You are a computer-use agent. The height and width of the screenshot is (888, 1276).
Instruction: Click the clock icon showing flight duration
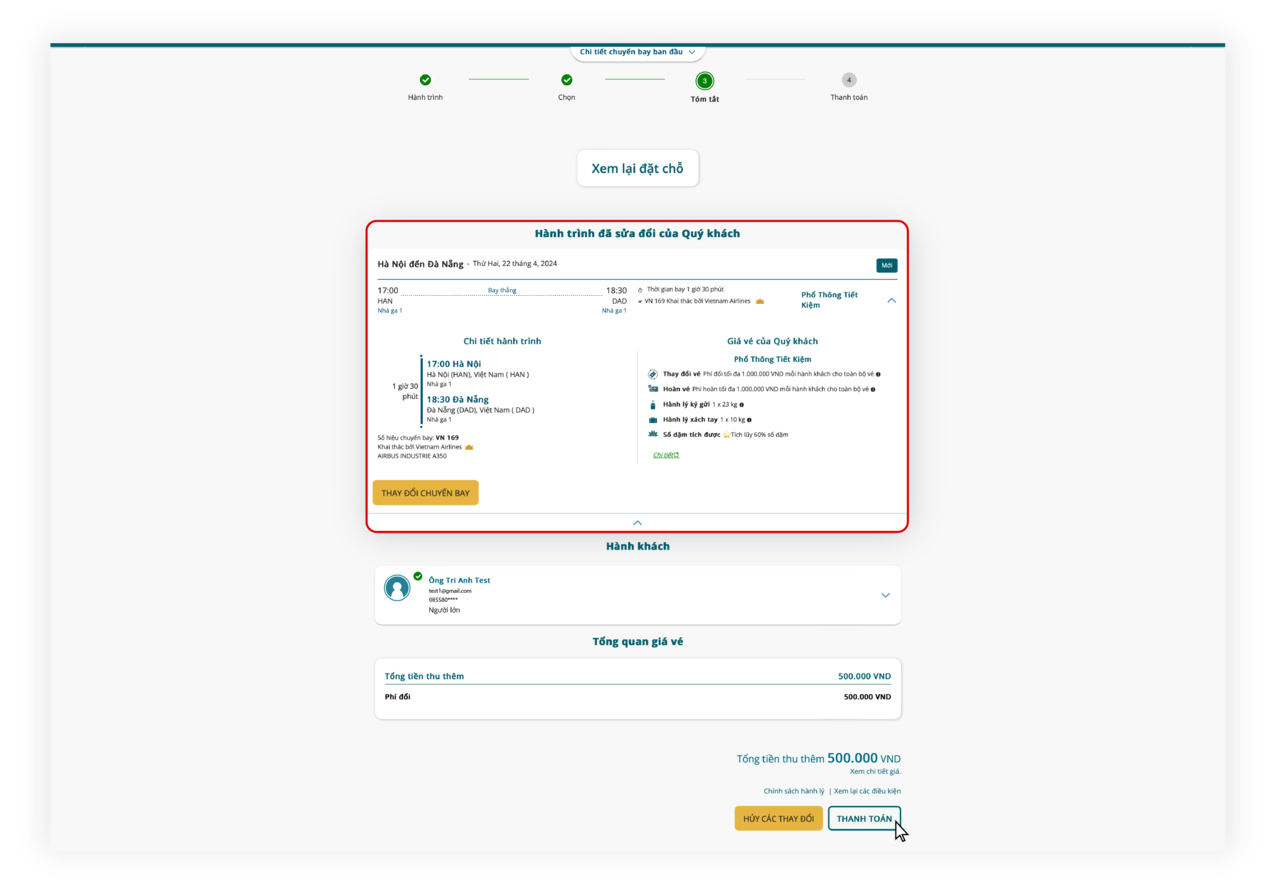[x=639, y=289]
